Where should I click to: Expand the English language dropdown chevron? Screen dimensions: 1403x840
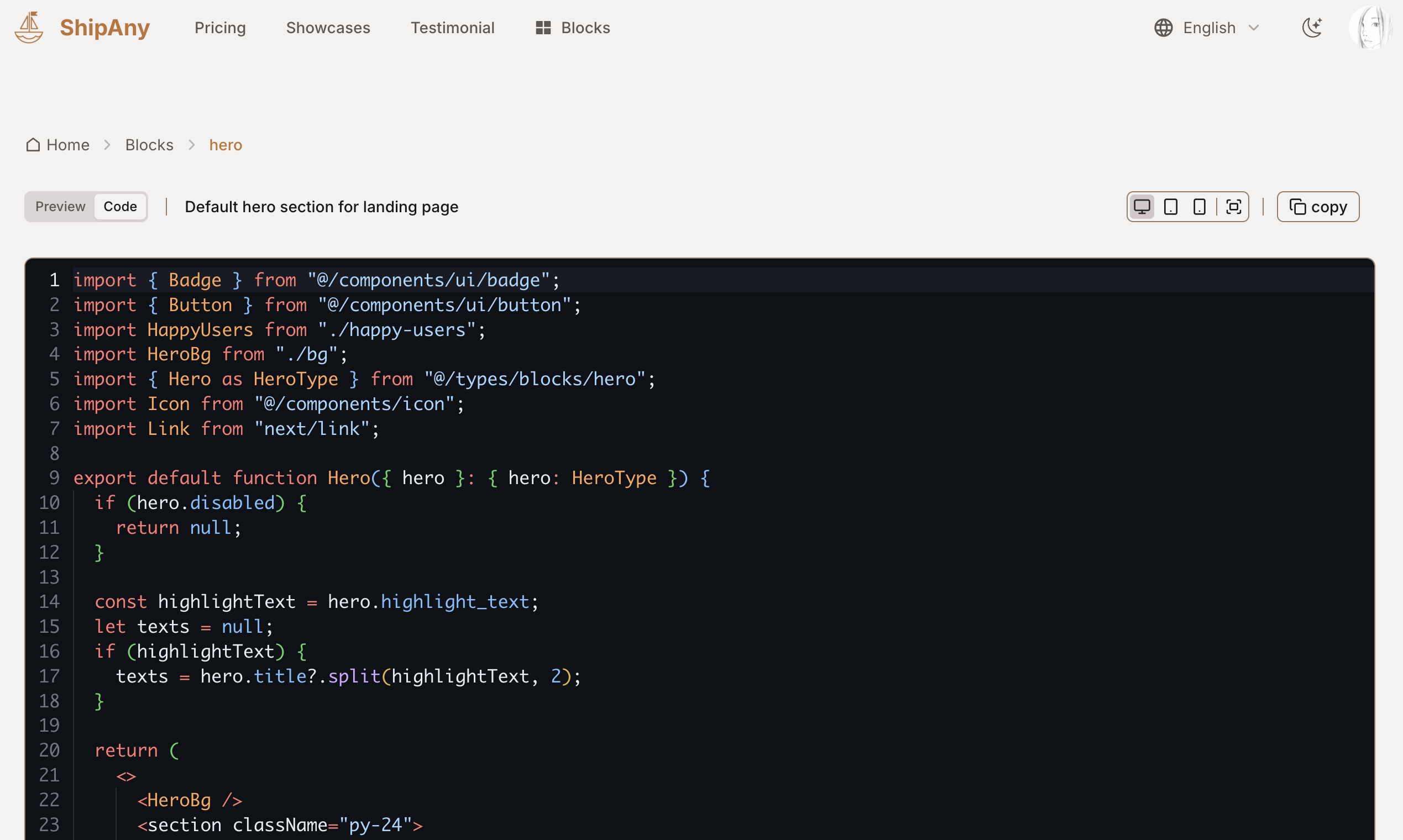point(1254,28)
